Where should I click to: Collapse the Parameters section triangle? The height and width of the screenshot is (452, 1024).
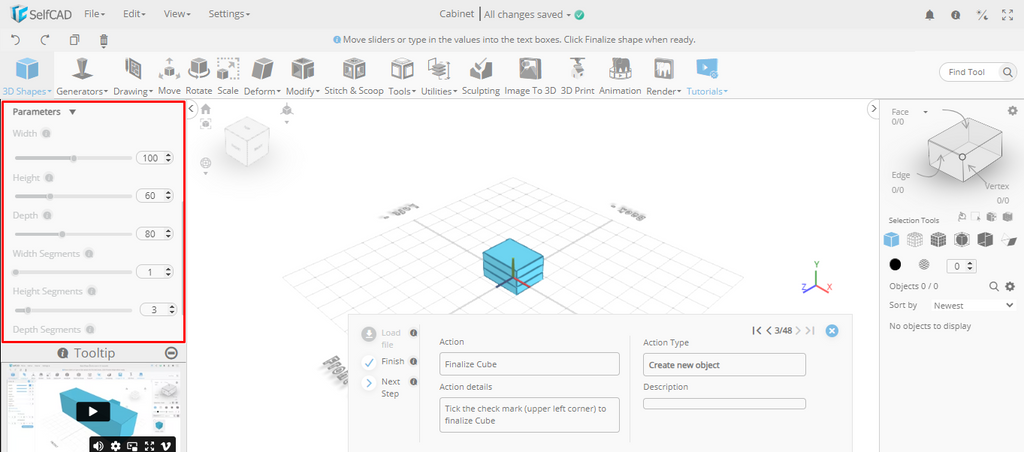(x=72, y=112)
